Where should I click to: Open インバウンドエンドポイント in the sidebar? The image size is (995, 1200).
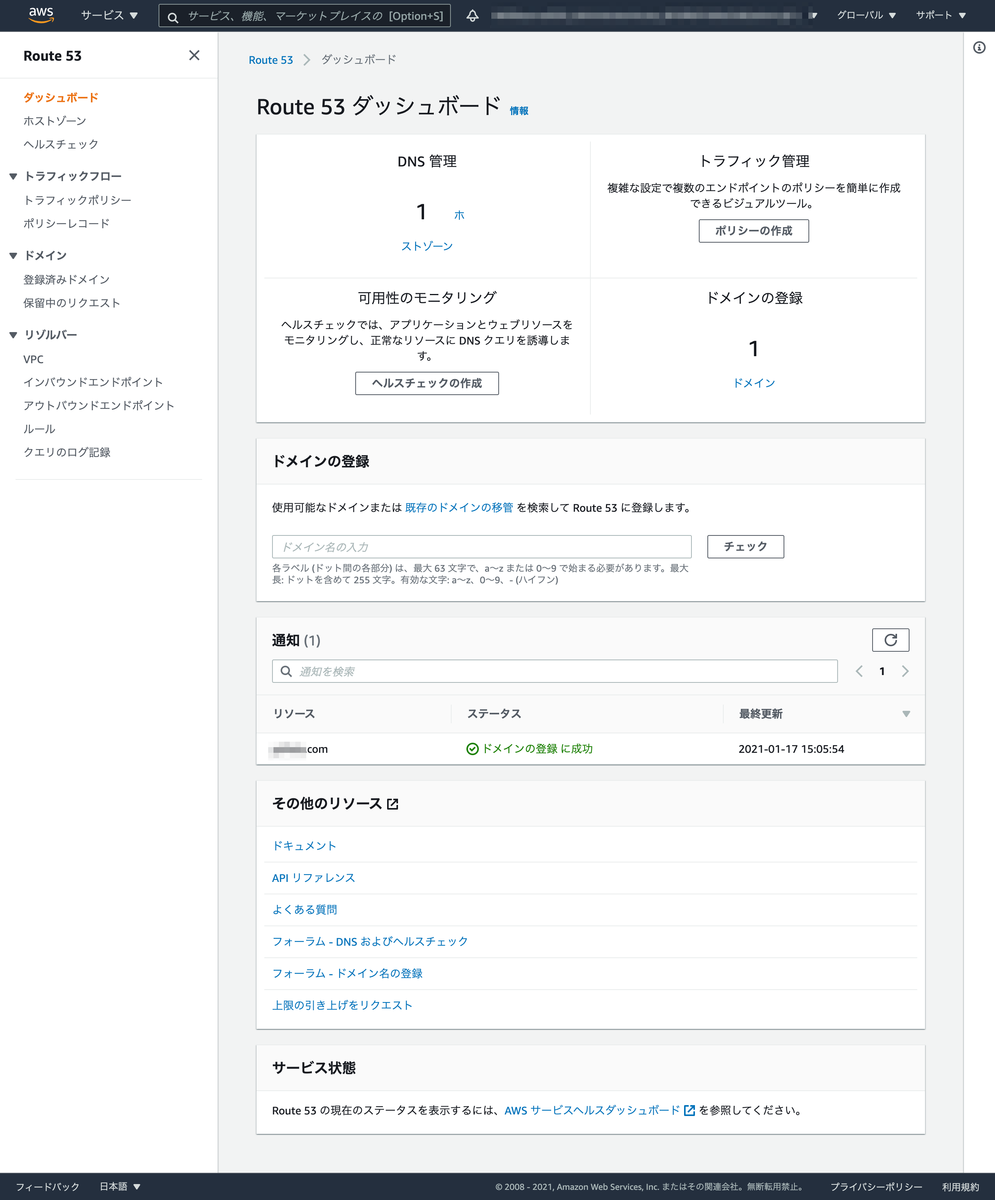(93, 382)
